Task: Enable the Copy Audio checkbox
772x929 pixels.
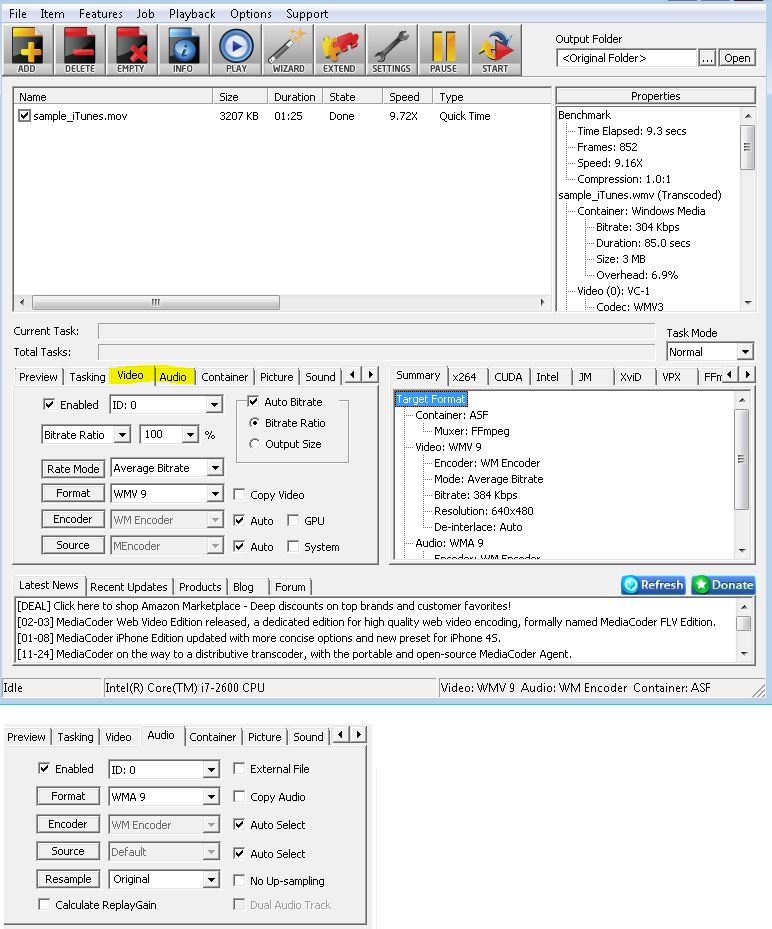Action: coord(239,796)
